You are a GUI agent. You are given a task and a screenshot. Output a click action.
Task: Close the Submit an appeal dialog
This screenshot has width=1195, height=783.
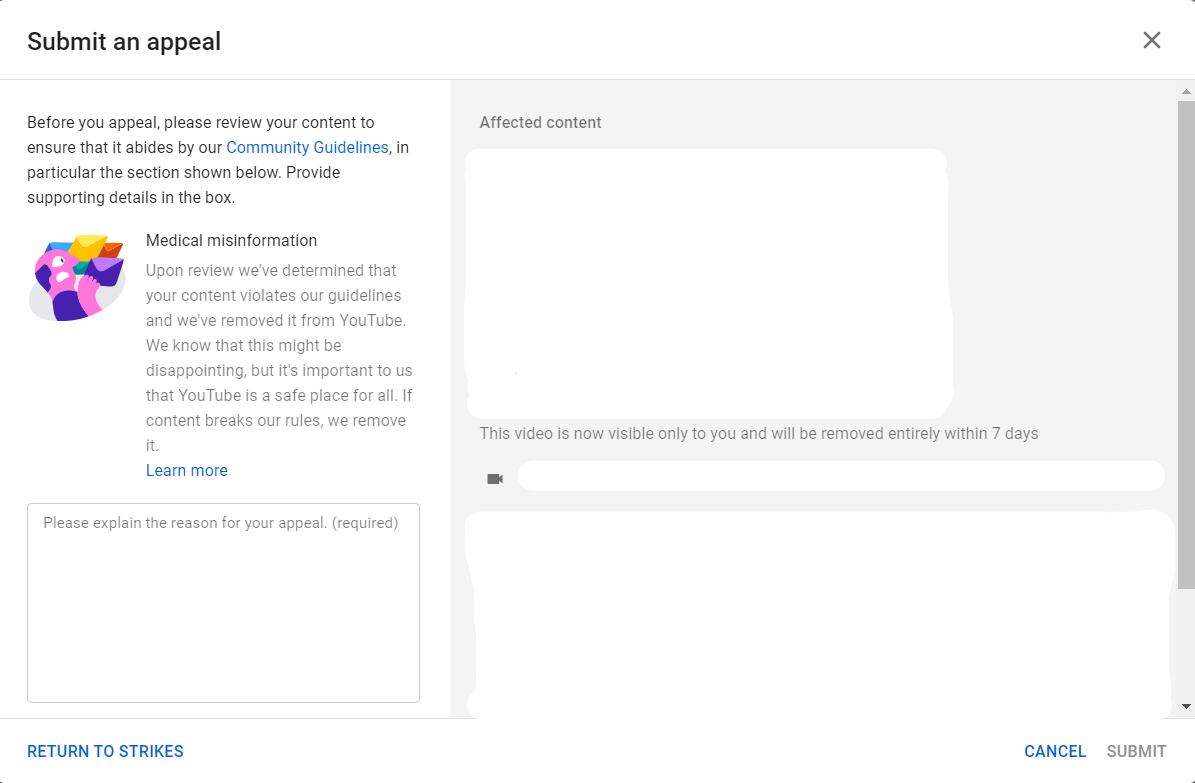tap(1152, 40)
